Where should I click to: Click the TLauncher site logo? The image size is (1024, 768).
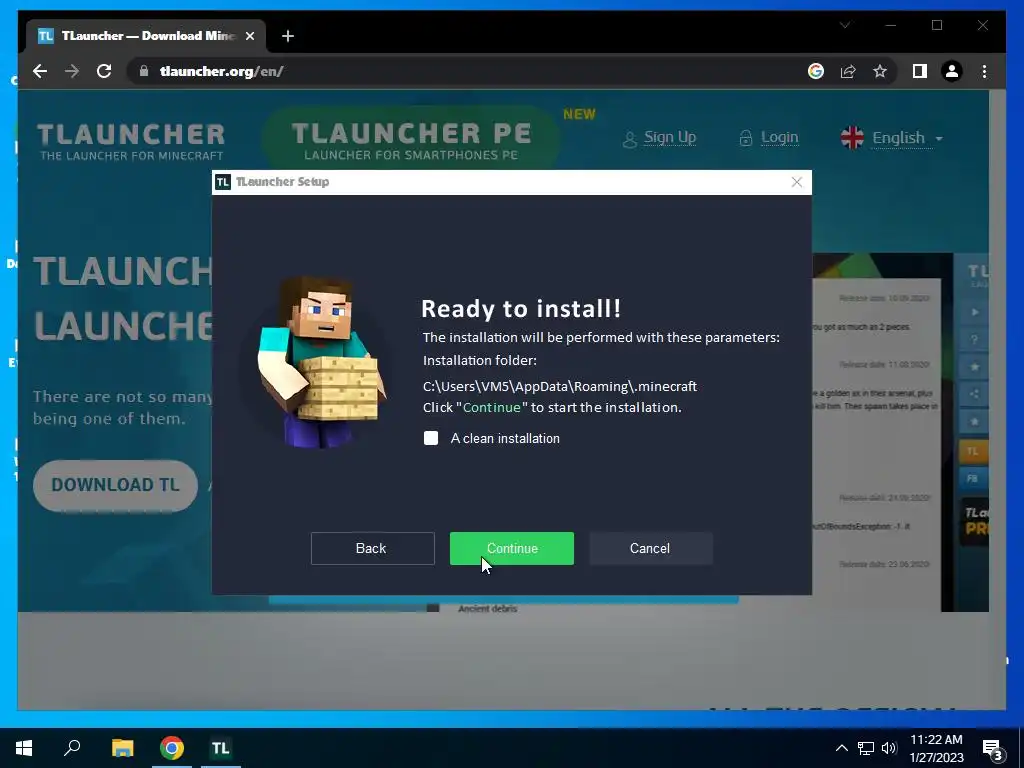point(131,140)
